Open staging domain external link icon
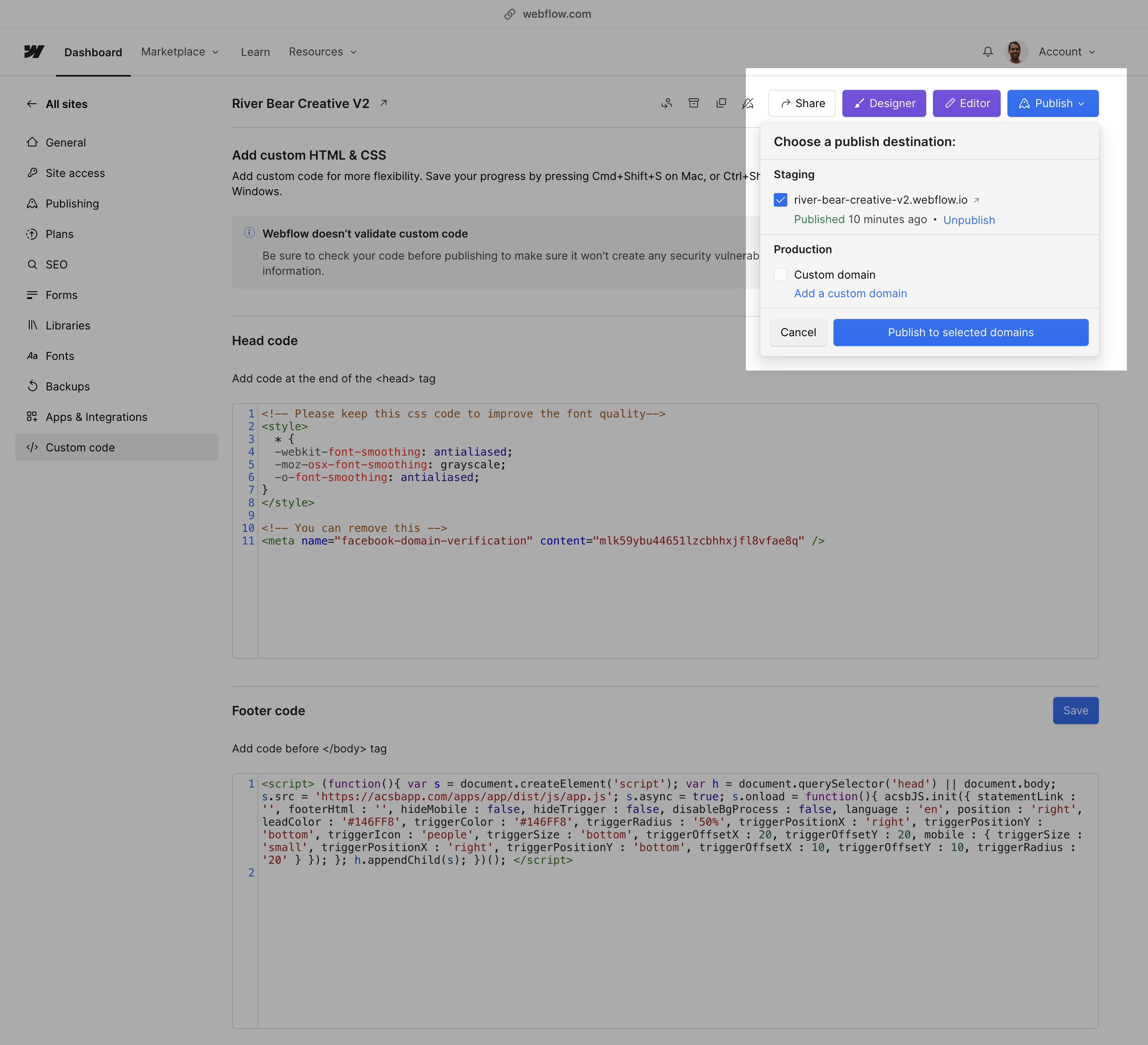 (976, 200)
